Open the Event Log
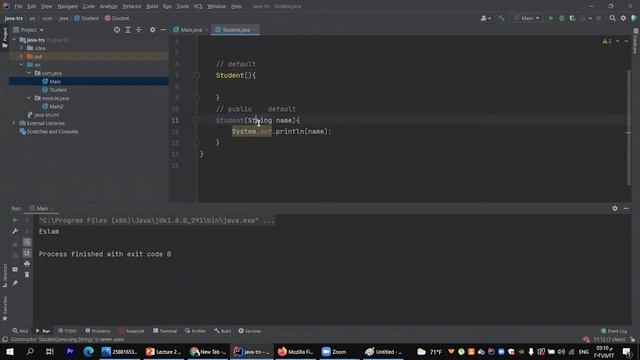 (614, 331)
